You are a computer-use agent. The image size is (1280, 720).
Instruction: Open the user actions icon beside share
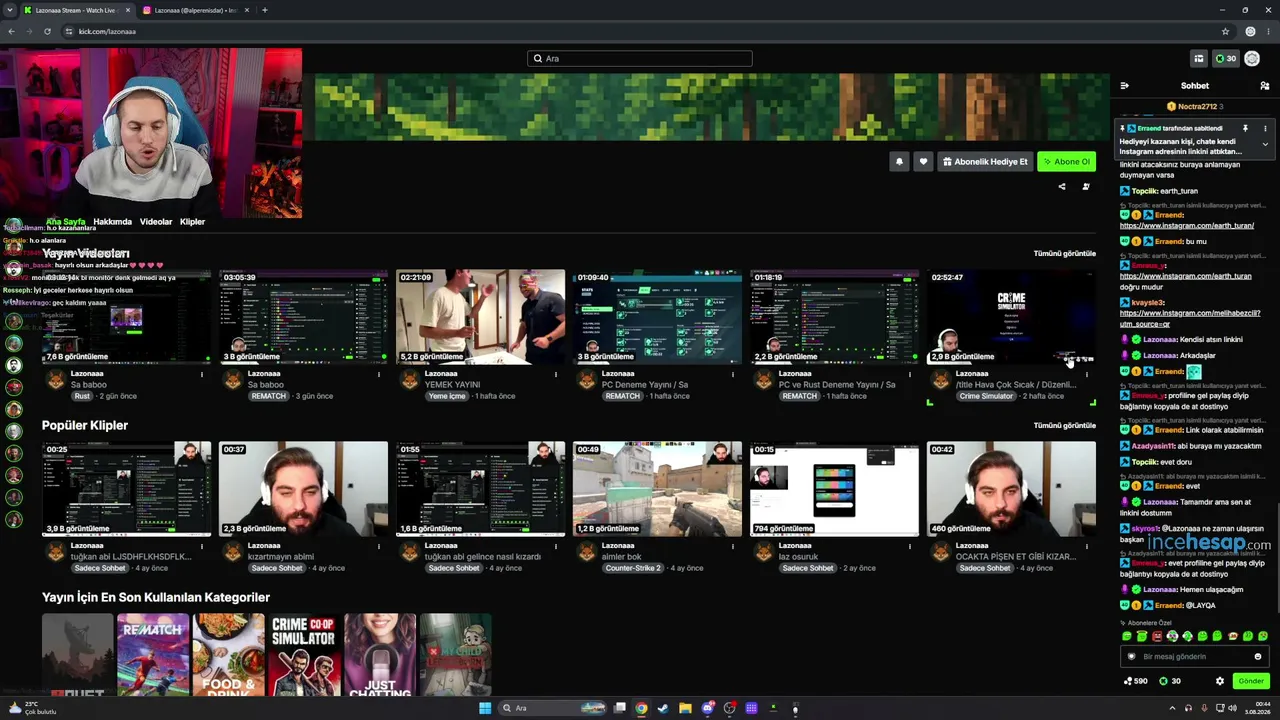pos(1086,186)
